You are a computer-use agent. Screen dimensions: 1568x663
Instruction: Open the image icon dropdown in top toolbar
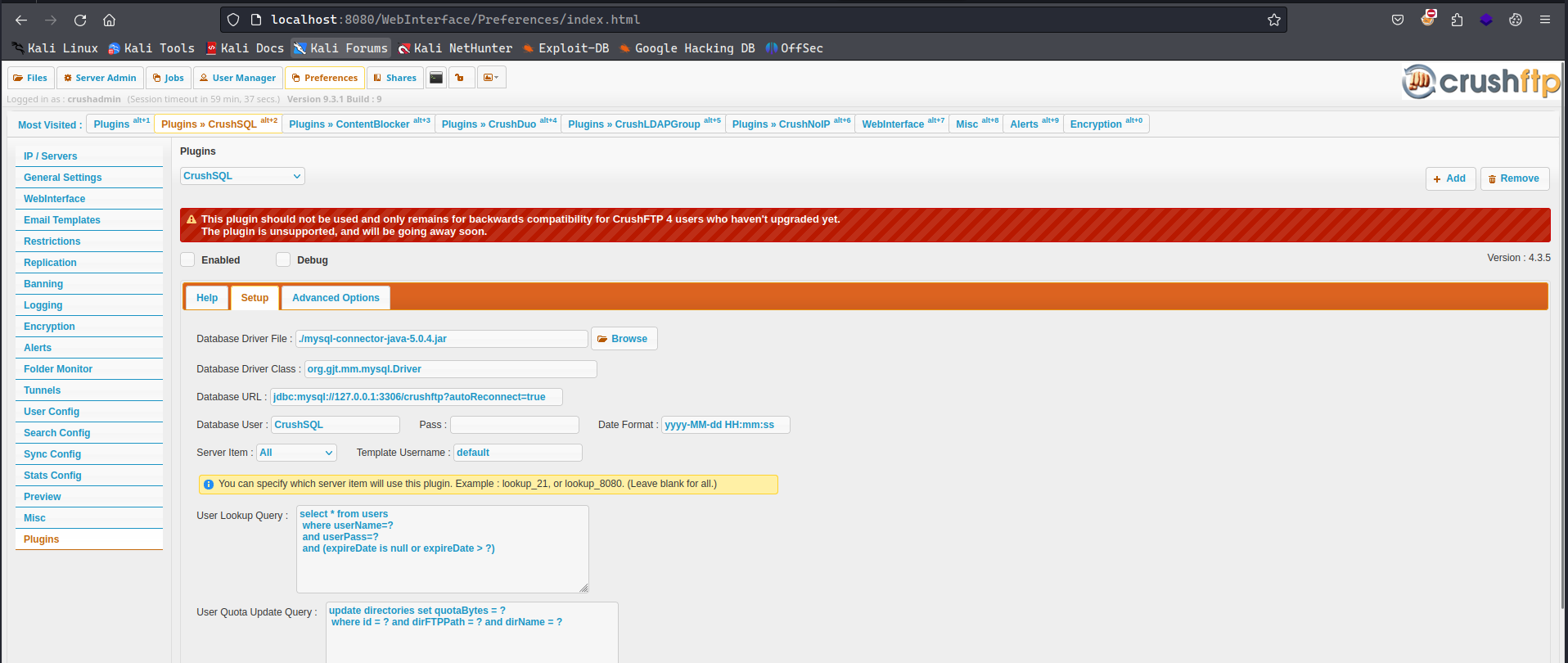point(491,78)
